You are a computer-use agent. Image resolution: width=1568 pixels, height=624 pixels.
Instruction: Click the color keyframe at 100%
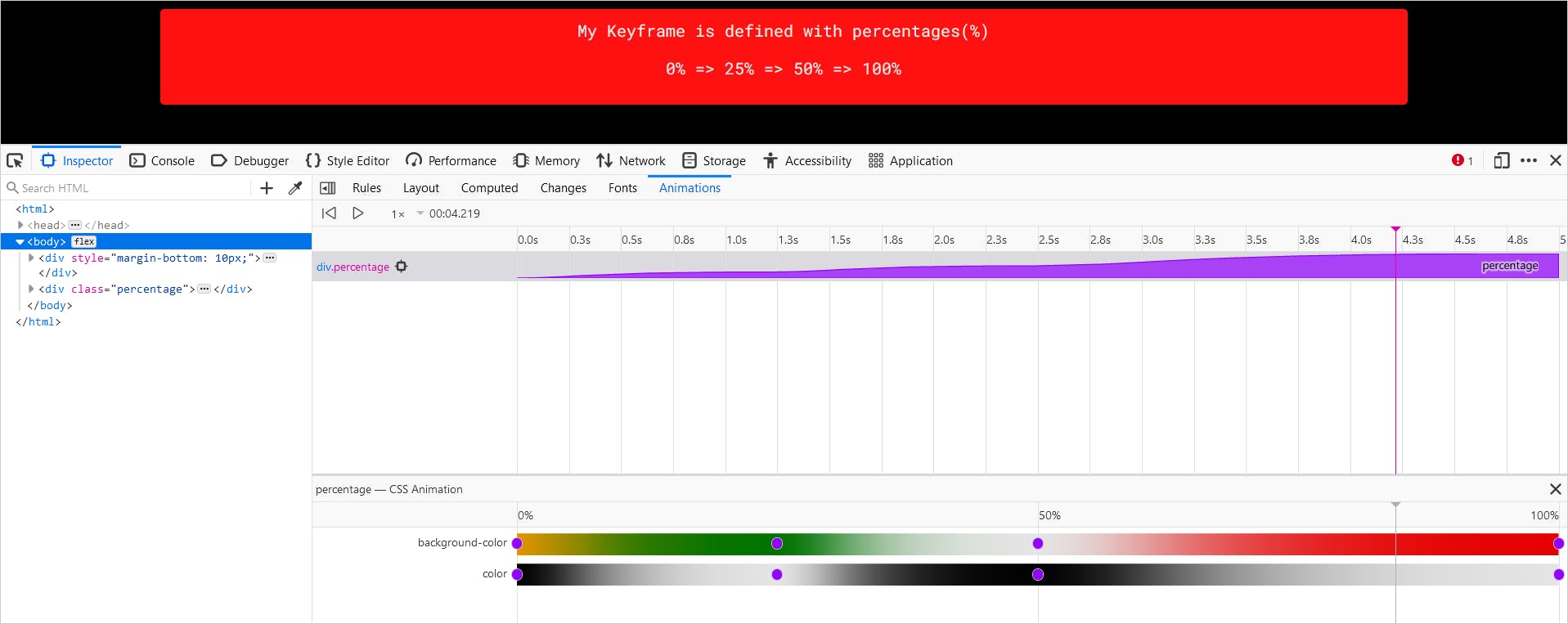pos(1558,574)
